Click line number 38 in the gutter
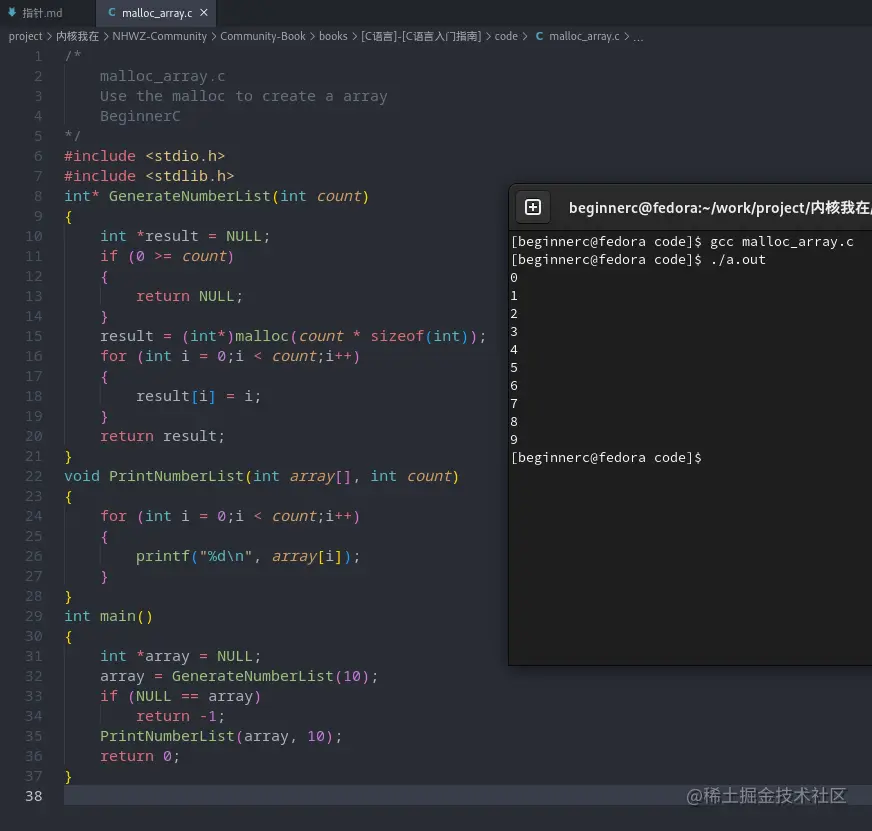 pos(33,796)
